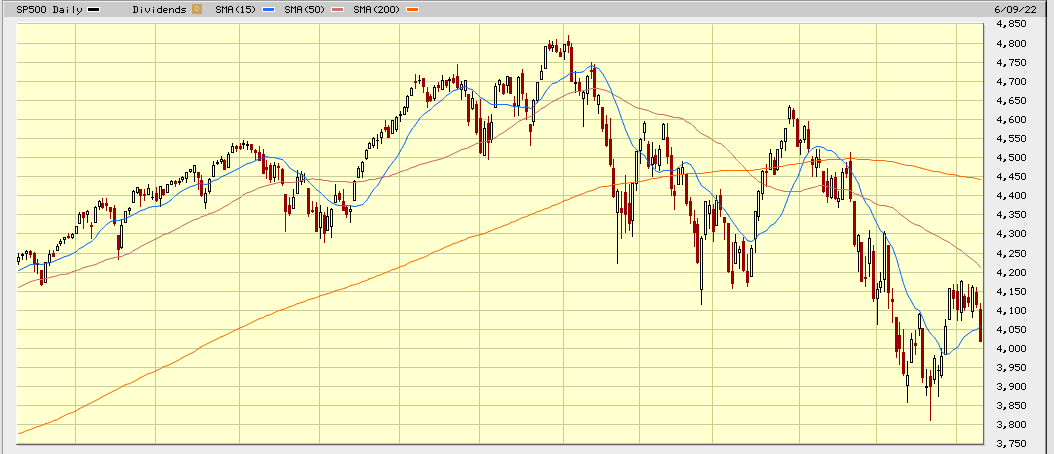Click the orange SMA(200) legend swatch

pyautogui.click(x=412, y=9)
